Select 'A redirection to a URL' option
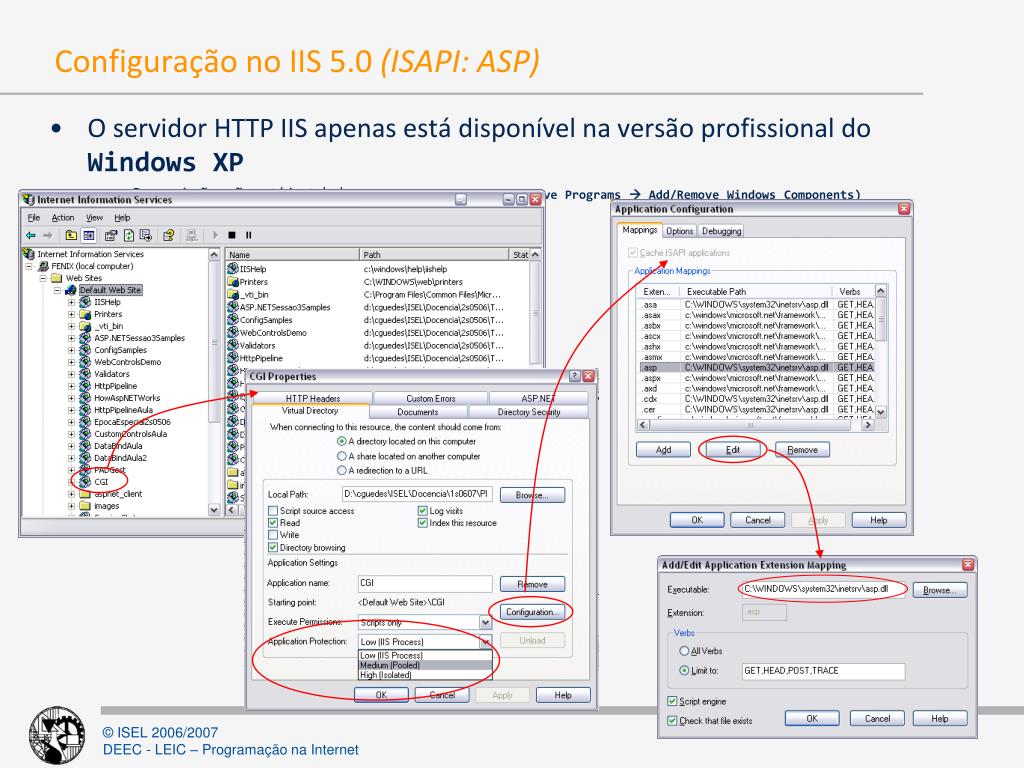Image resolution: width=1024 pixels, height=768 pixels. coord(342,470)
